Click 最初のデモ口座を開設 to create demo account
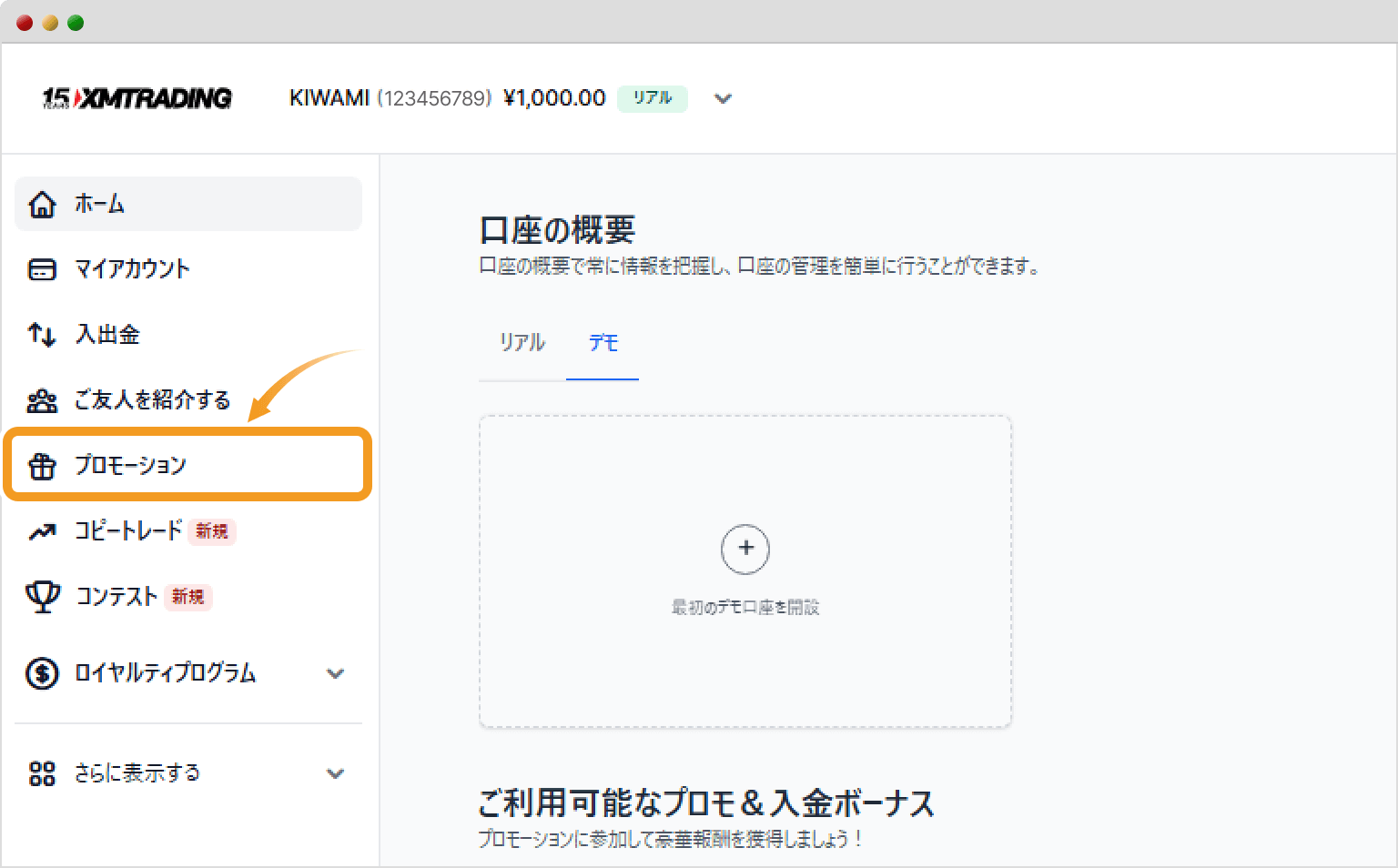The width and height of the screenshot is (1398, 868). pos(745,608)
